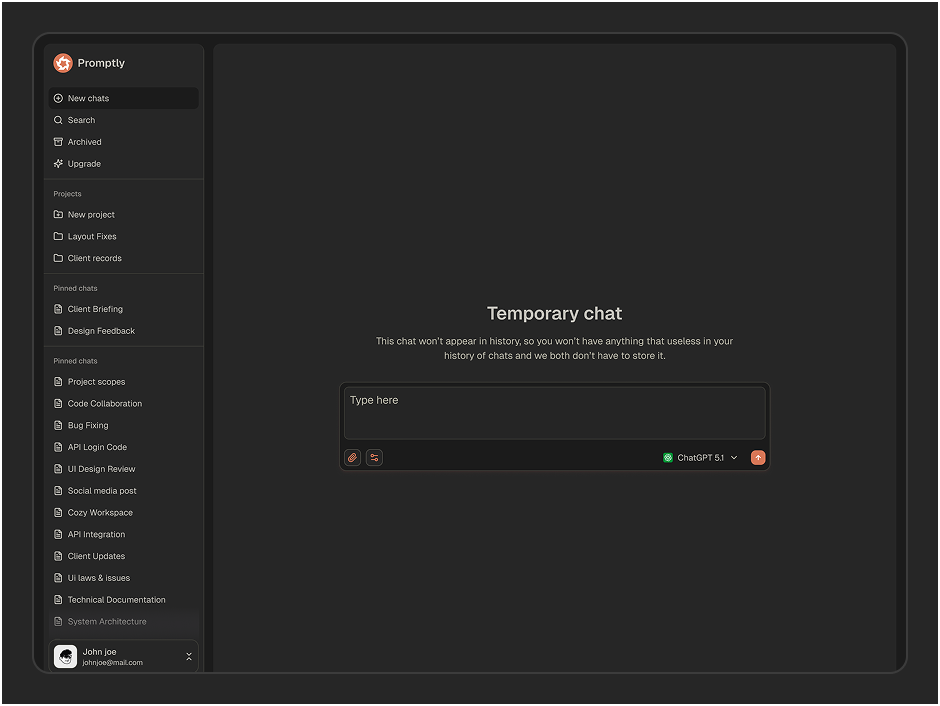940x706 pixels.
Task: Open the Design Feedback pinned chat
Action: (x=123, y=331)
